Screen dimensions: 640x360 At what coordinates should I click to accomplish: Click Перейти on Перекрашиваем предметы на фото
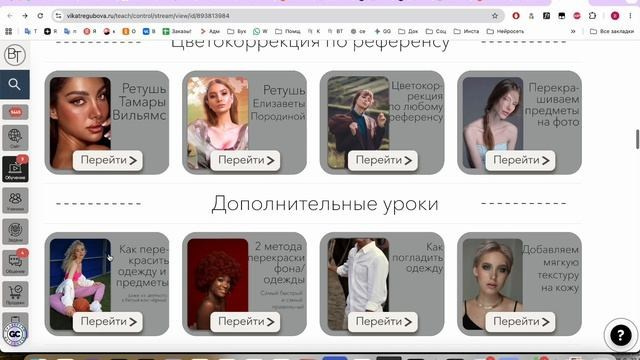click(521, 160)
